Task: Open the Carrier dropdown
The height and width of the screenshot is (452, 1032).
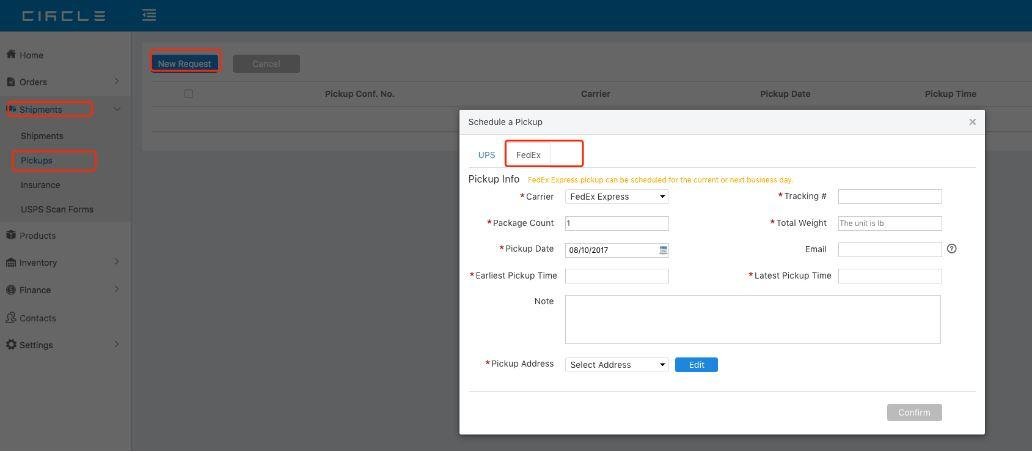Action: pyautogui.click(x=616, y=197)
